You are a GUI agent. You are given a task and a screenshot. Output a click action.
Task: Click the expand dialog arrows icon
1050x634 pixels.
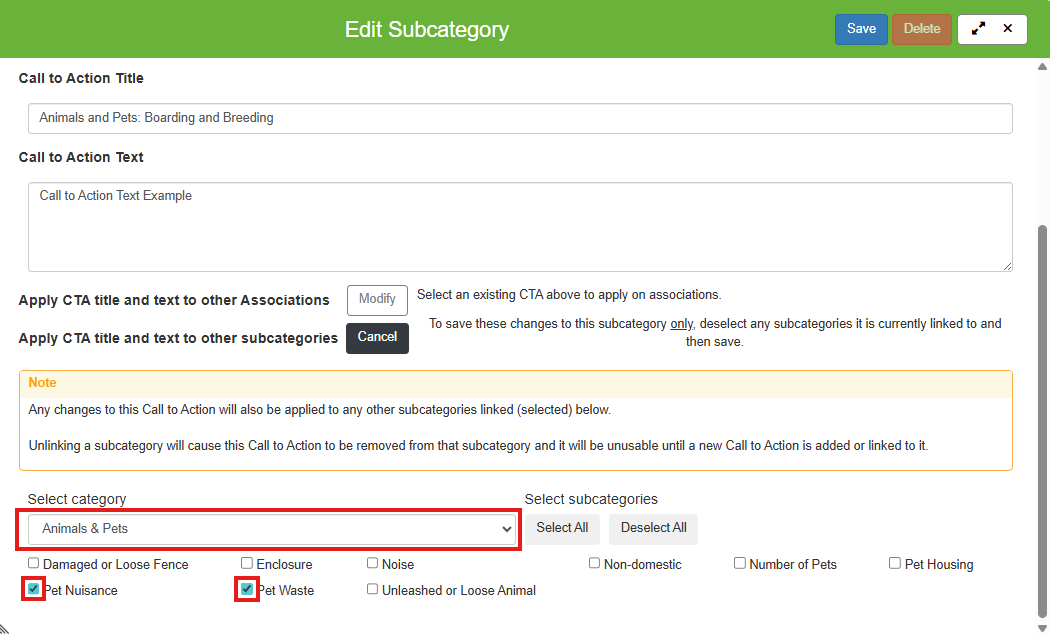pos(978,29)
